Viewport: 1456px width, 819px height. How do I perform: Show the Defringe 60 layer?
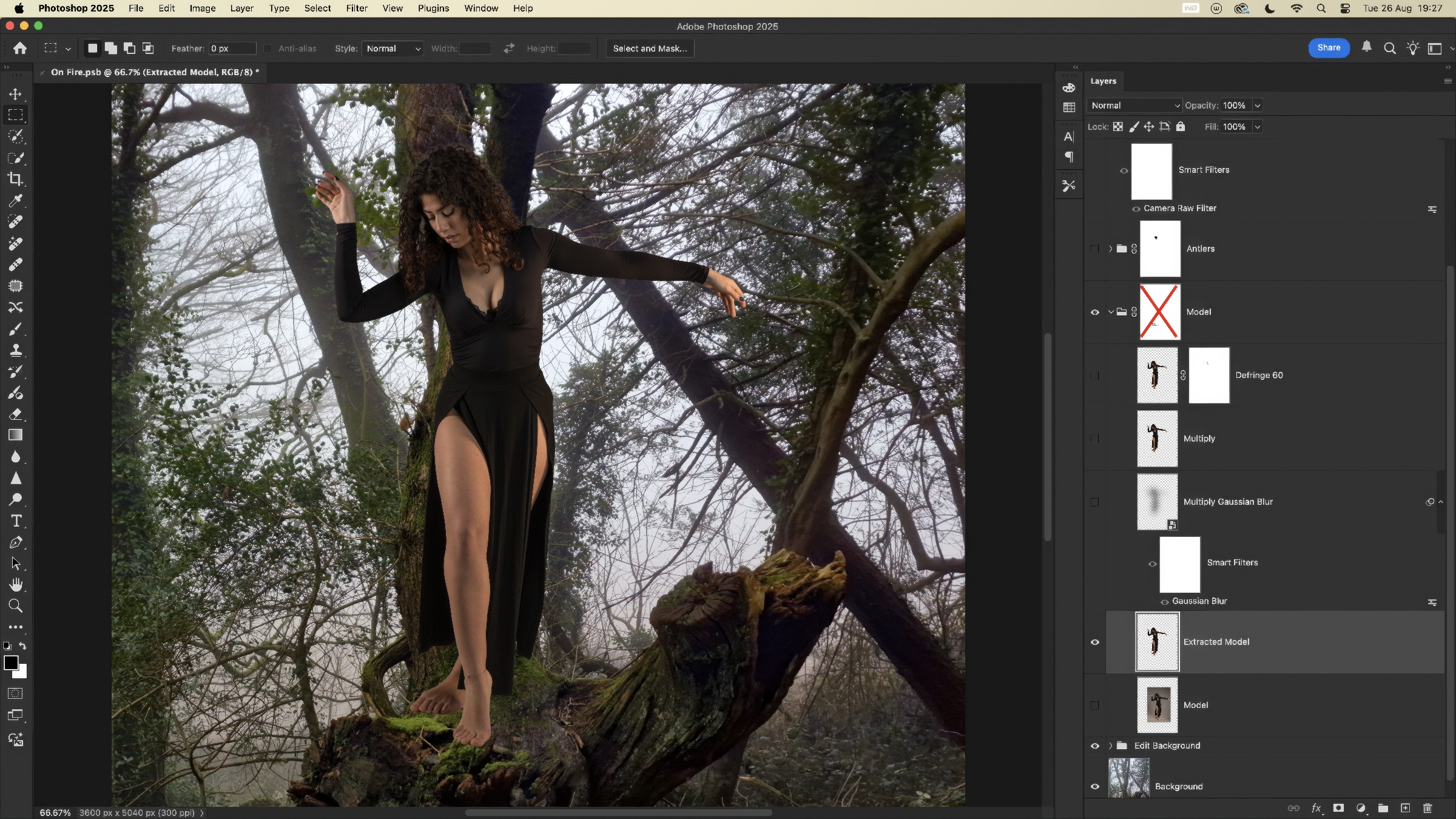(x=1094, y=376)
